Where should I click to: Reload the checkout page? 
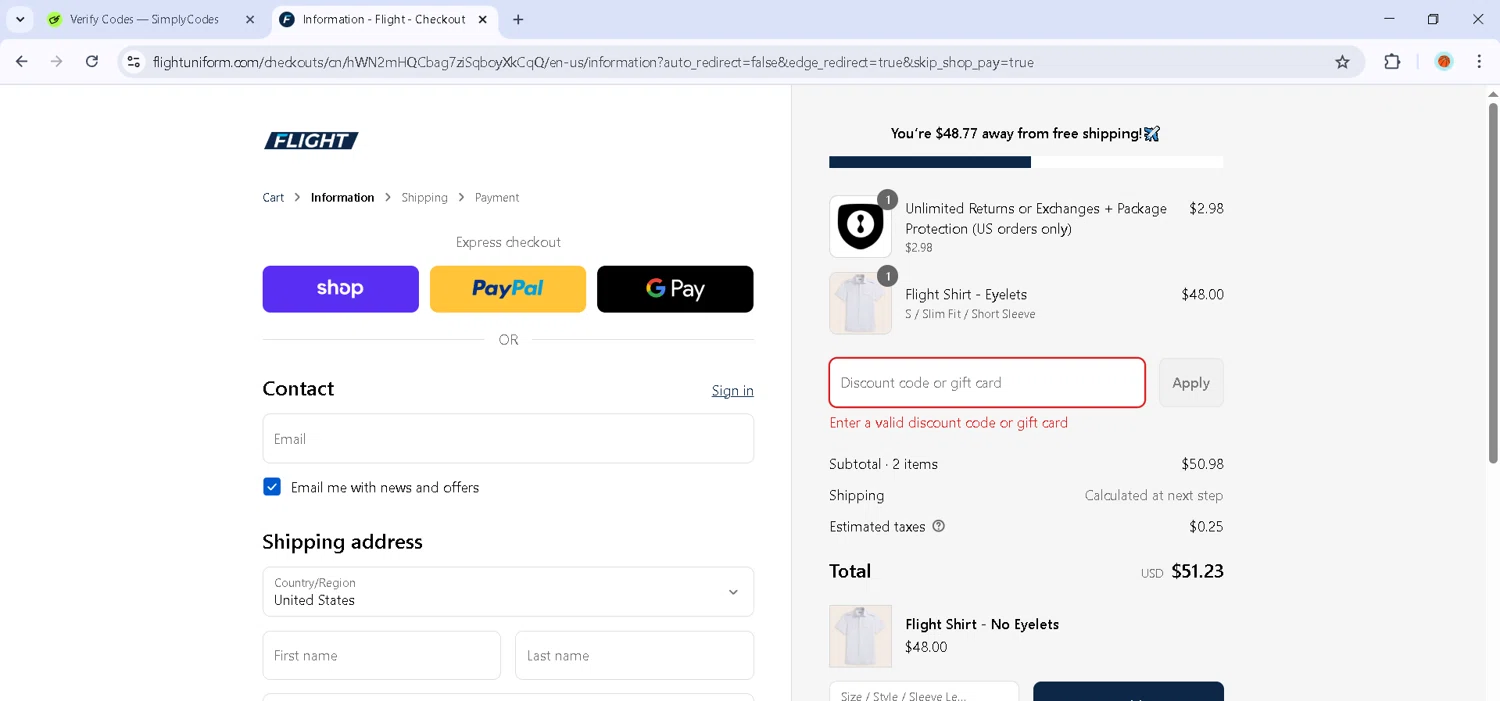(92, 62)
